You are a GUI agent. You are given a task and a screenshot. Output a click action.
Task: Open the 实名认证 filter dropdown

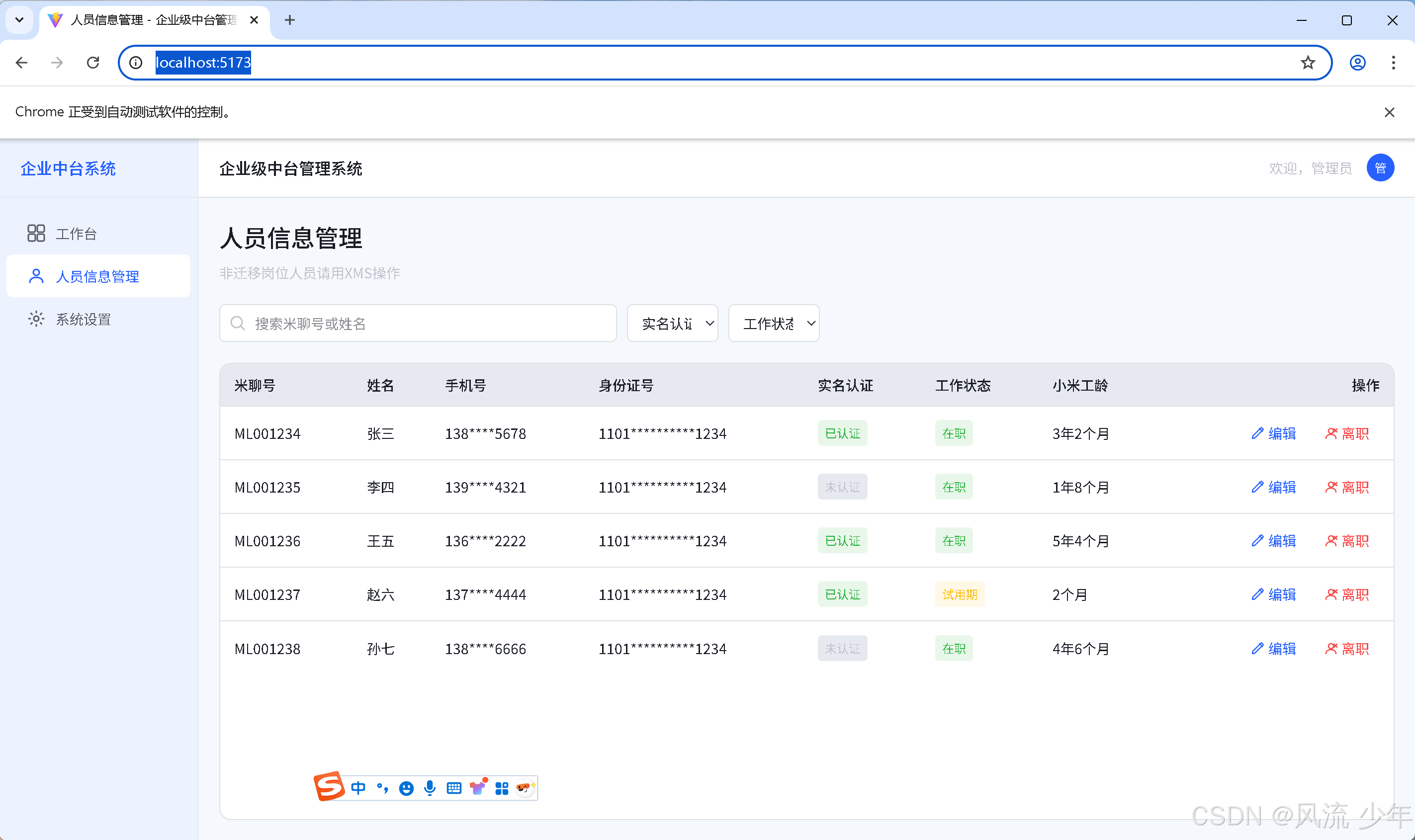click(x=672, y=323)
